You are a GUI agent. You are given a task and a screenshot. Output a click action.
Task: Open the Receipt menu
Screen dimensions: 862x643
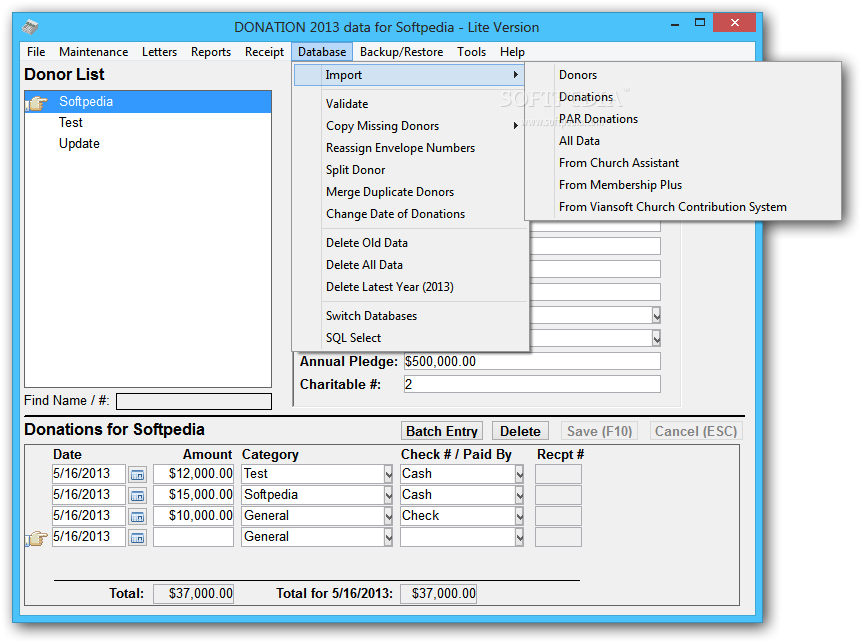coord(264,52)
